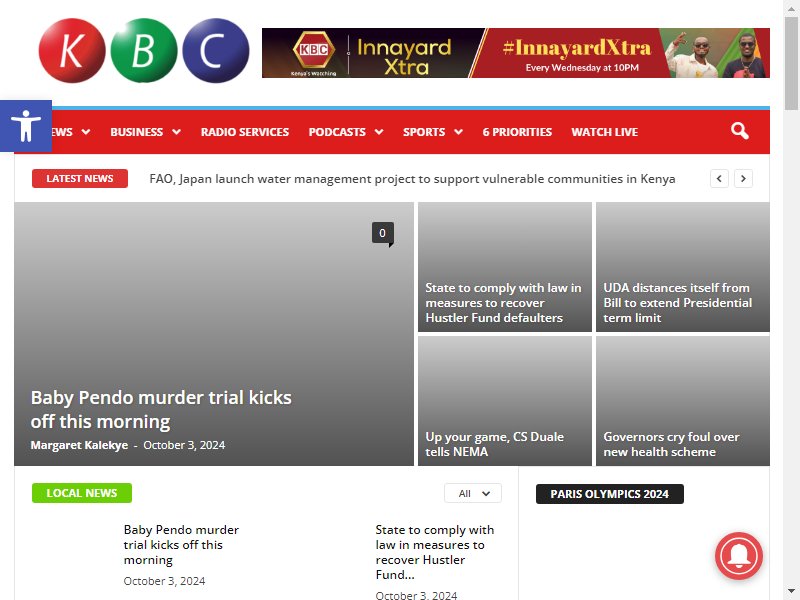The height and width of the screenshot is (600, 800).
Task: Open the Podcasts menu item
Action: tap(337, 132)
